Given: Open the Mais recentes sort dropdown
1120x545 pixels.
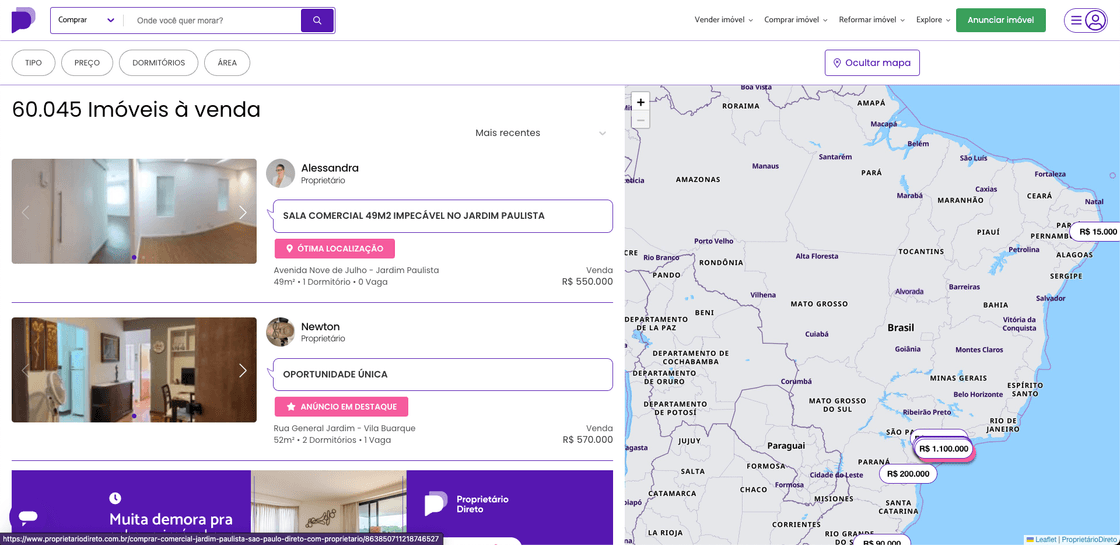Looking at the screenshot, I should pos(541,133).
